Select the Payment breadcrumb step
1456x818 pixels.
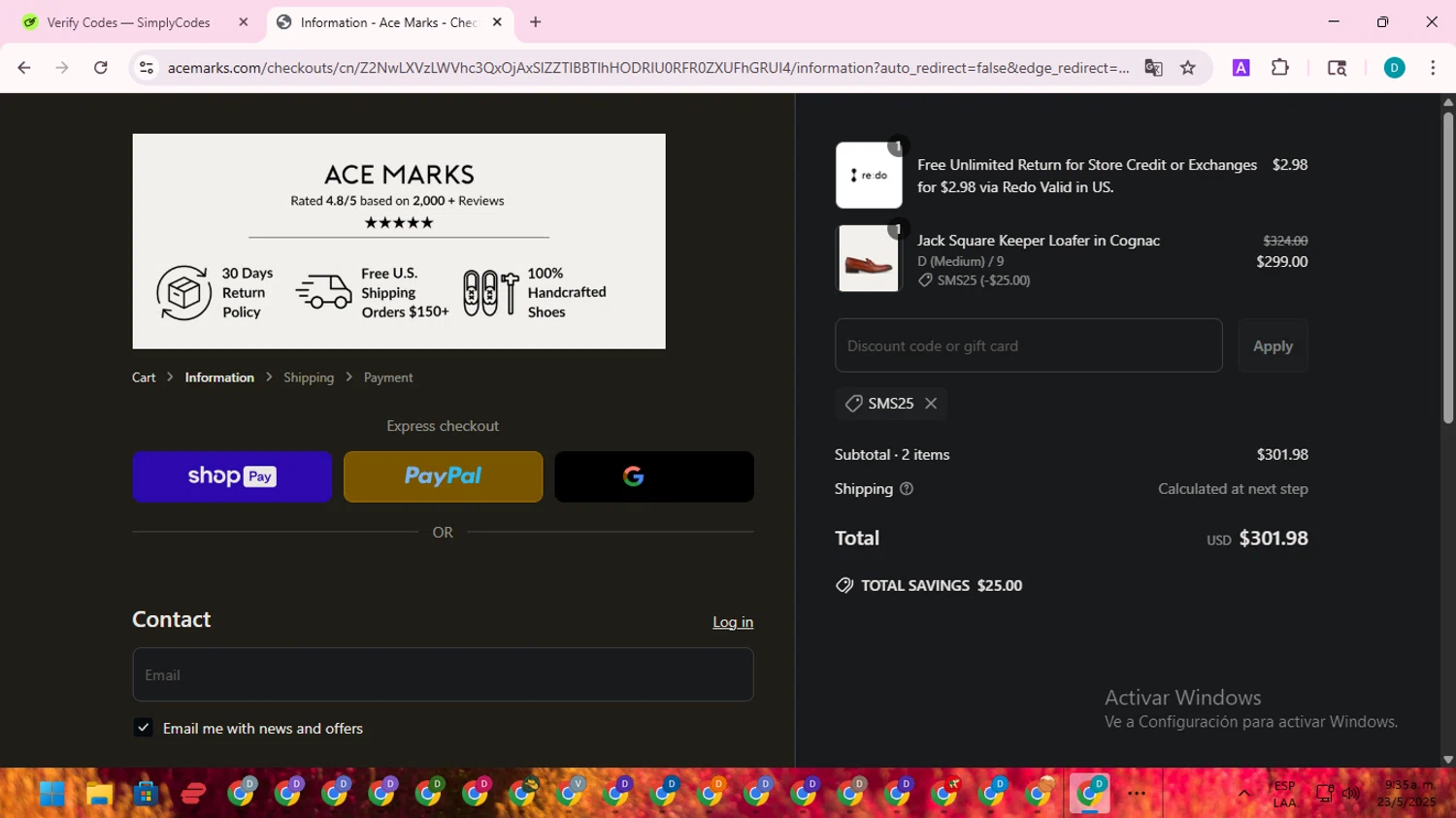[388, 377]
